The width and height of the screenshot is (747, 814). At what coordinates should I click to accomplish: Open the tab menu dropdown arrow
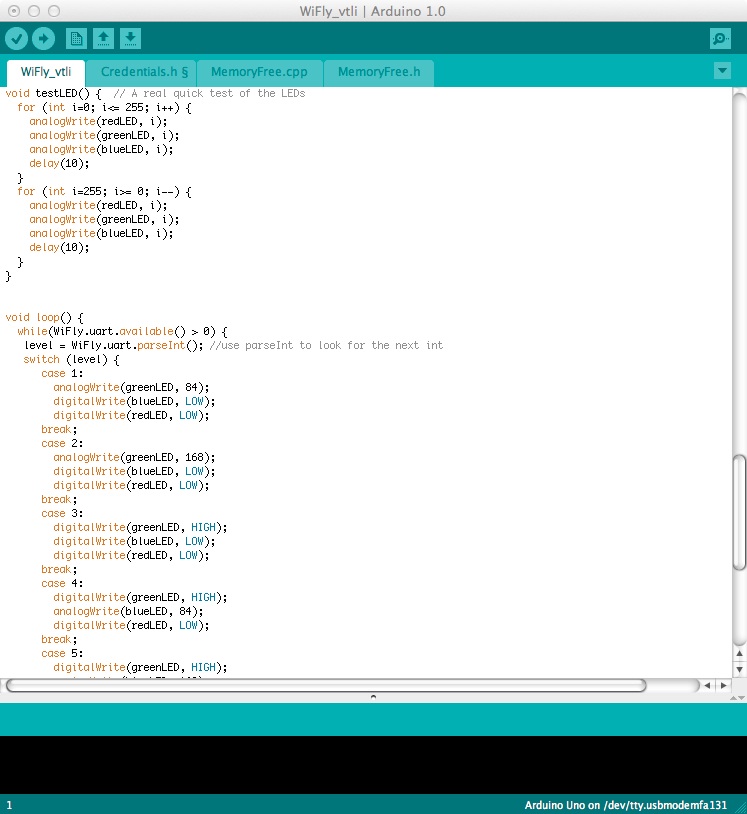point(722,71)
